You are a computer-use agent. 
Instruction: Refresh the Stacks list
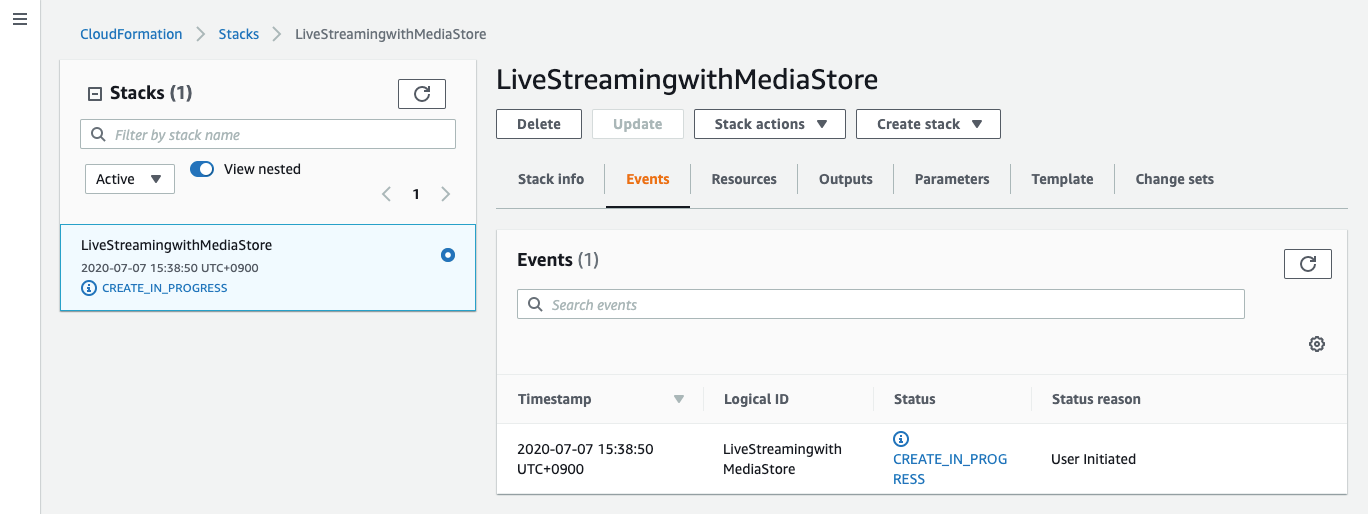422,94
